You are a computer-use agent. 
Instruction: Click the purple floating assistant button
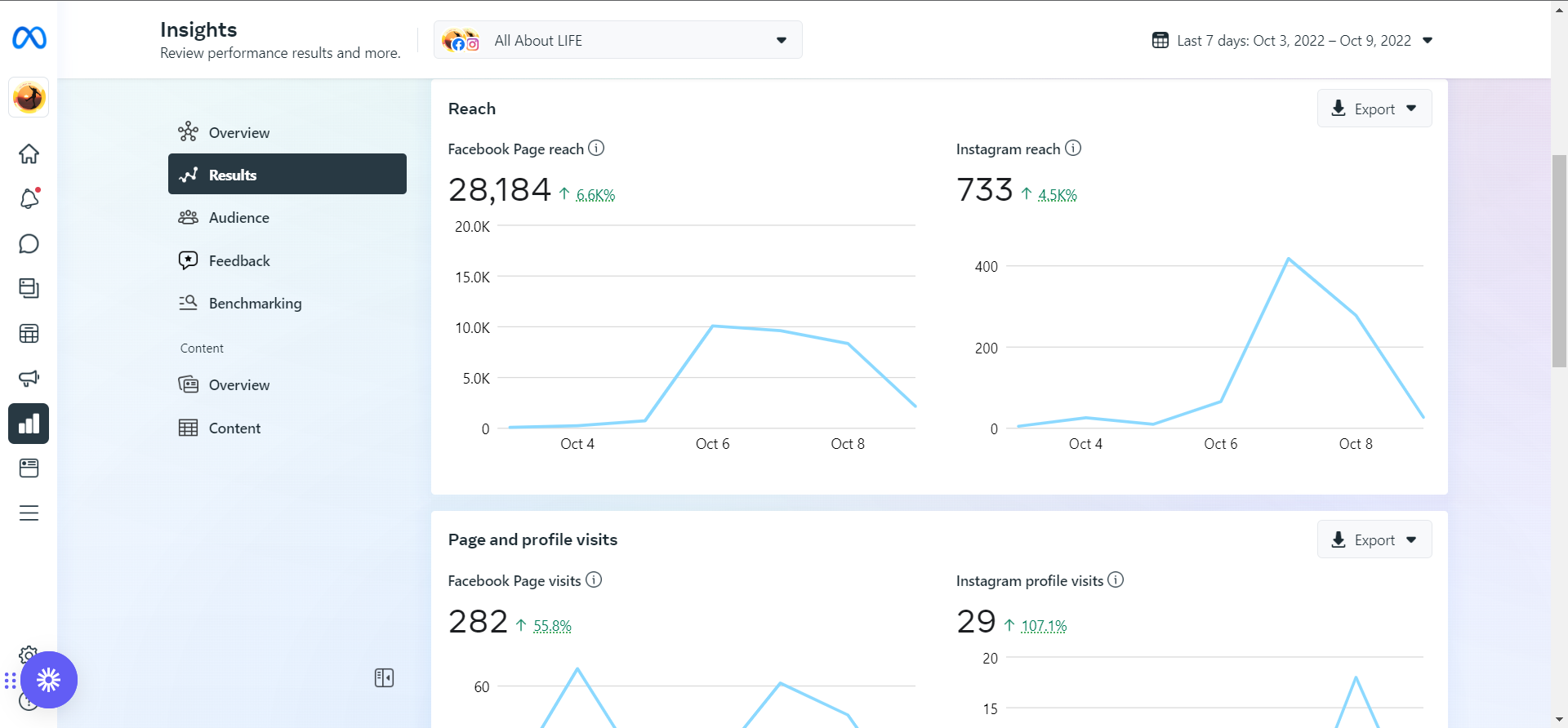[49, 680]
